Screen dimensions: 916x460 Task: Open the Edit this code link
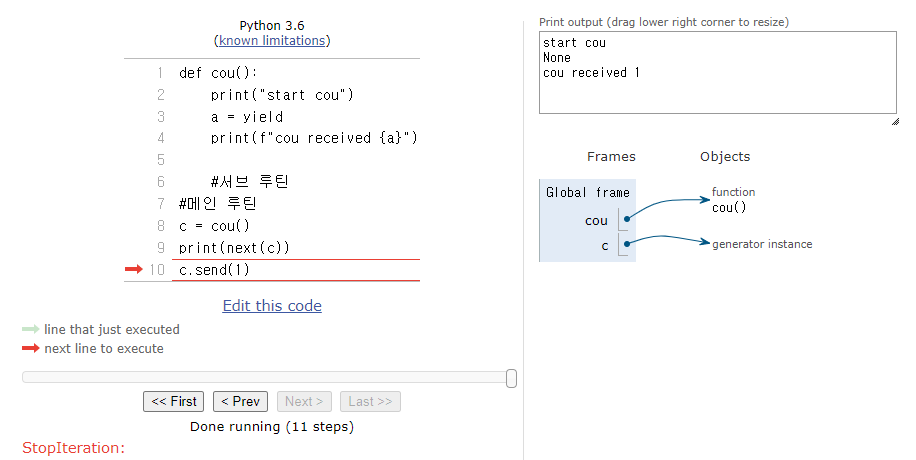click(x=272, y=306)
